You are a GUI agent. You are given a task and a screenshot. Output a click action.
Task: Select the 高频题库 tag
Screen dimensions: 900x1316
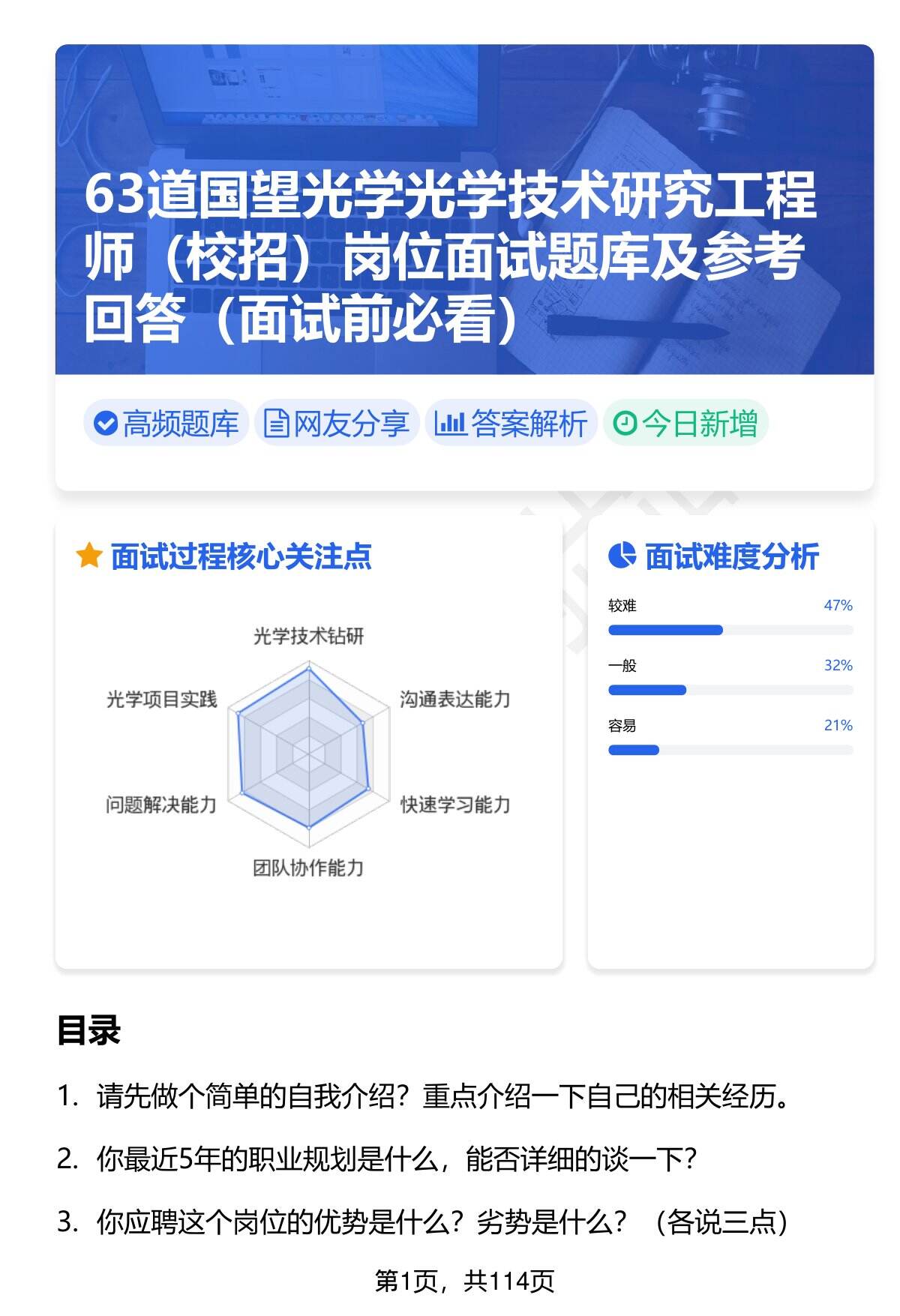(x=166, y=424)
